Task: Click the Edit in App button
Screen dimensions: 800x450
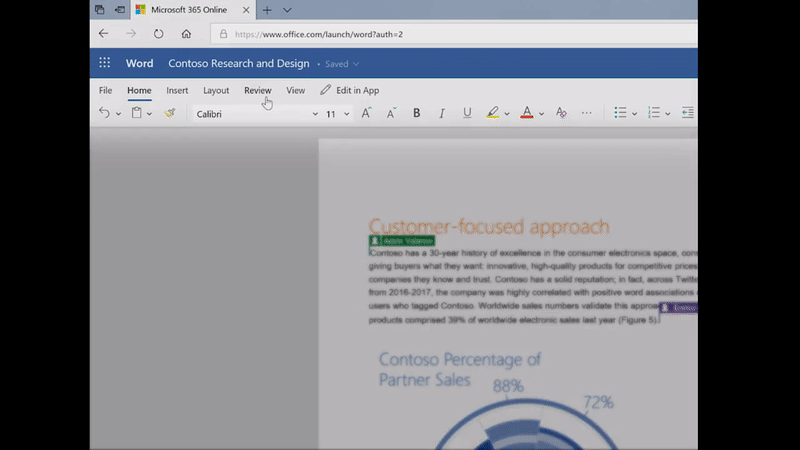Action: [350, 90]
